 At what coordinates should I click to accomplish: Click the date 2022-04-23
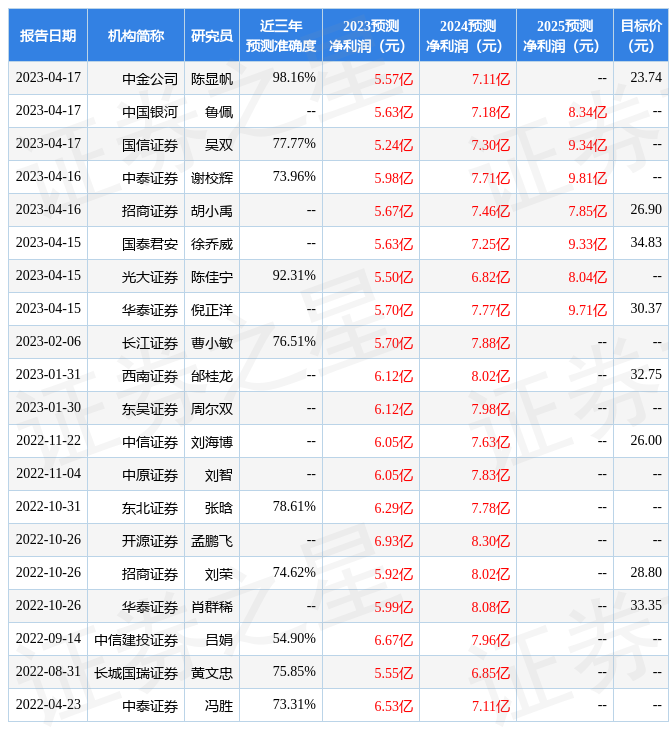coord(48,705)
